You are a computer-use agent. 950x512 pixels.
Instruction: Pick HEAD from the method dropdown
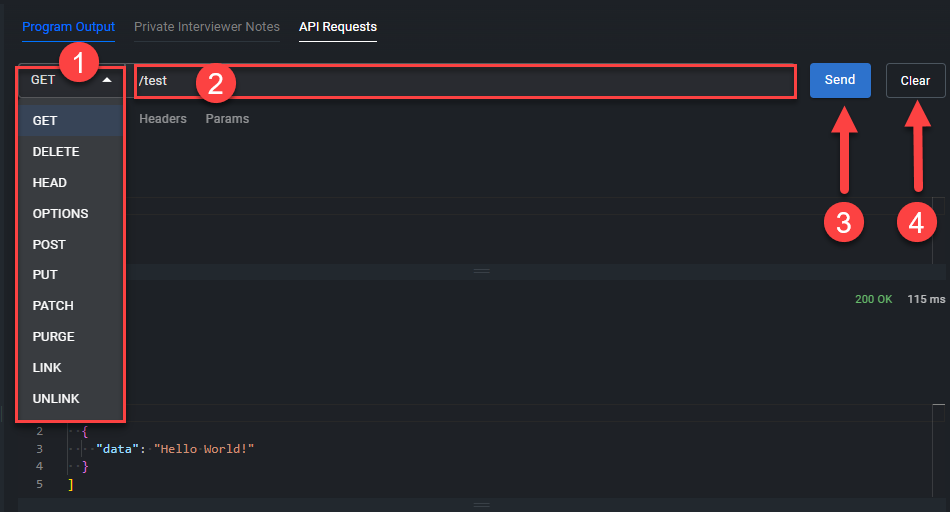50,183
